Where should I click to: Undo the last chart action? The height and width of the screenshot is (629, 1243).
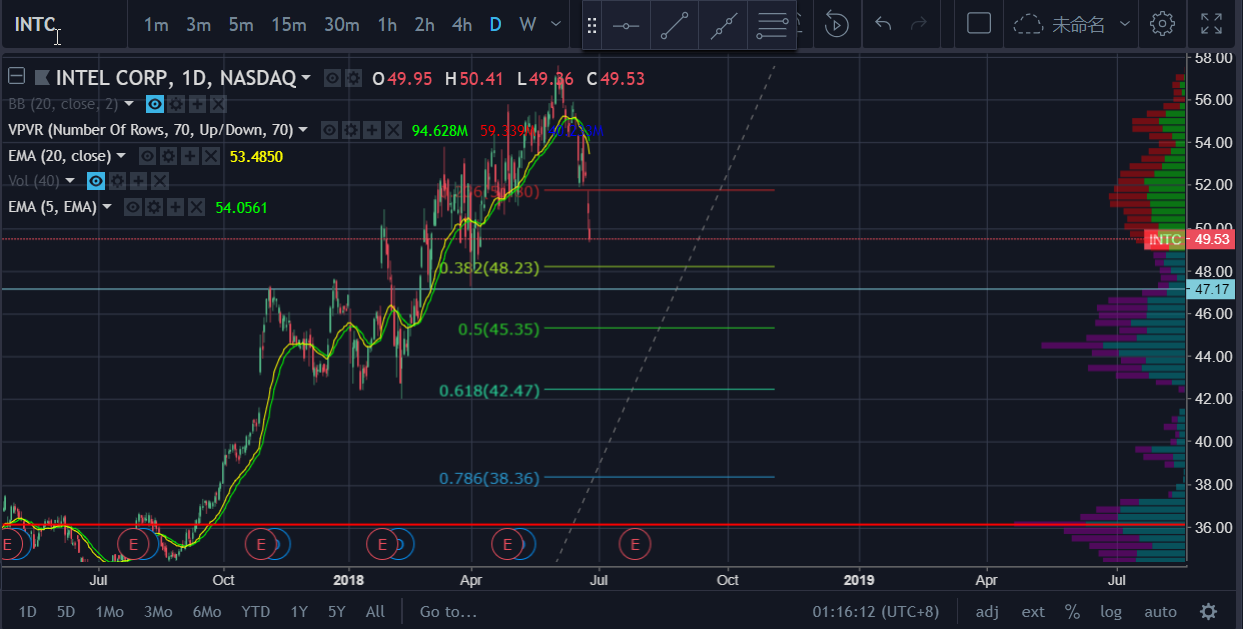(882, 24)
